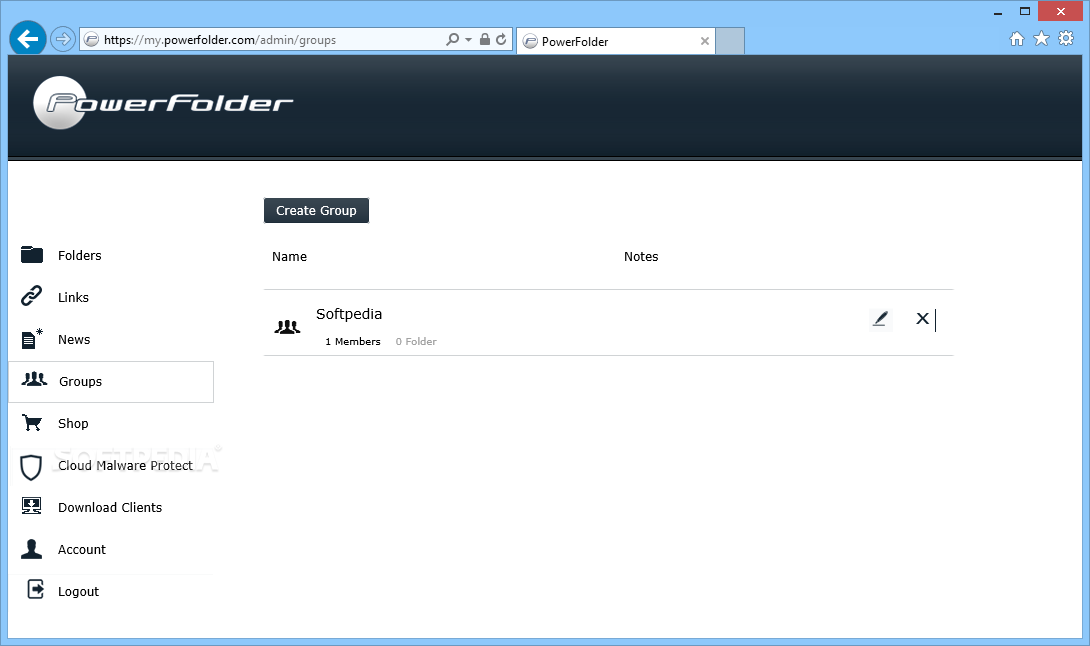The height and width of the screenshot is (646, 1090).
Task: Select the Groups menu label
Action: pos(80,381)
